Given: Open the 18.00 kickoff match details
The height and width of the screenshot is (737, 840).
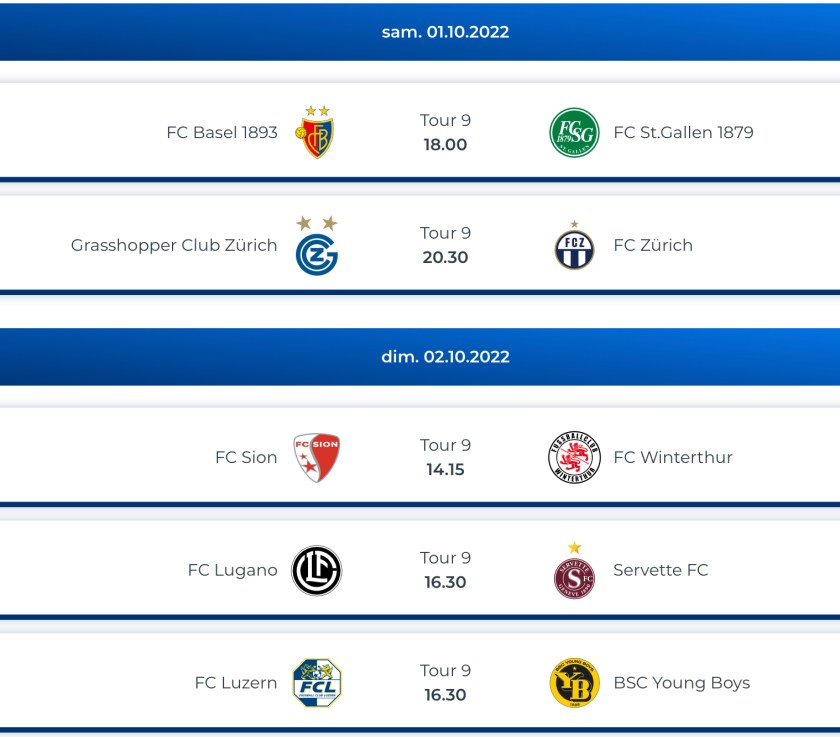Looking at the screenshot, I should pyautogui.click(x=445, y=144).
